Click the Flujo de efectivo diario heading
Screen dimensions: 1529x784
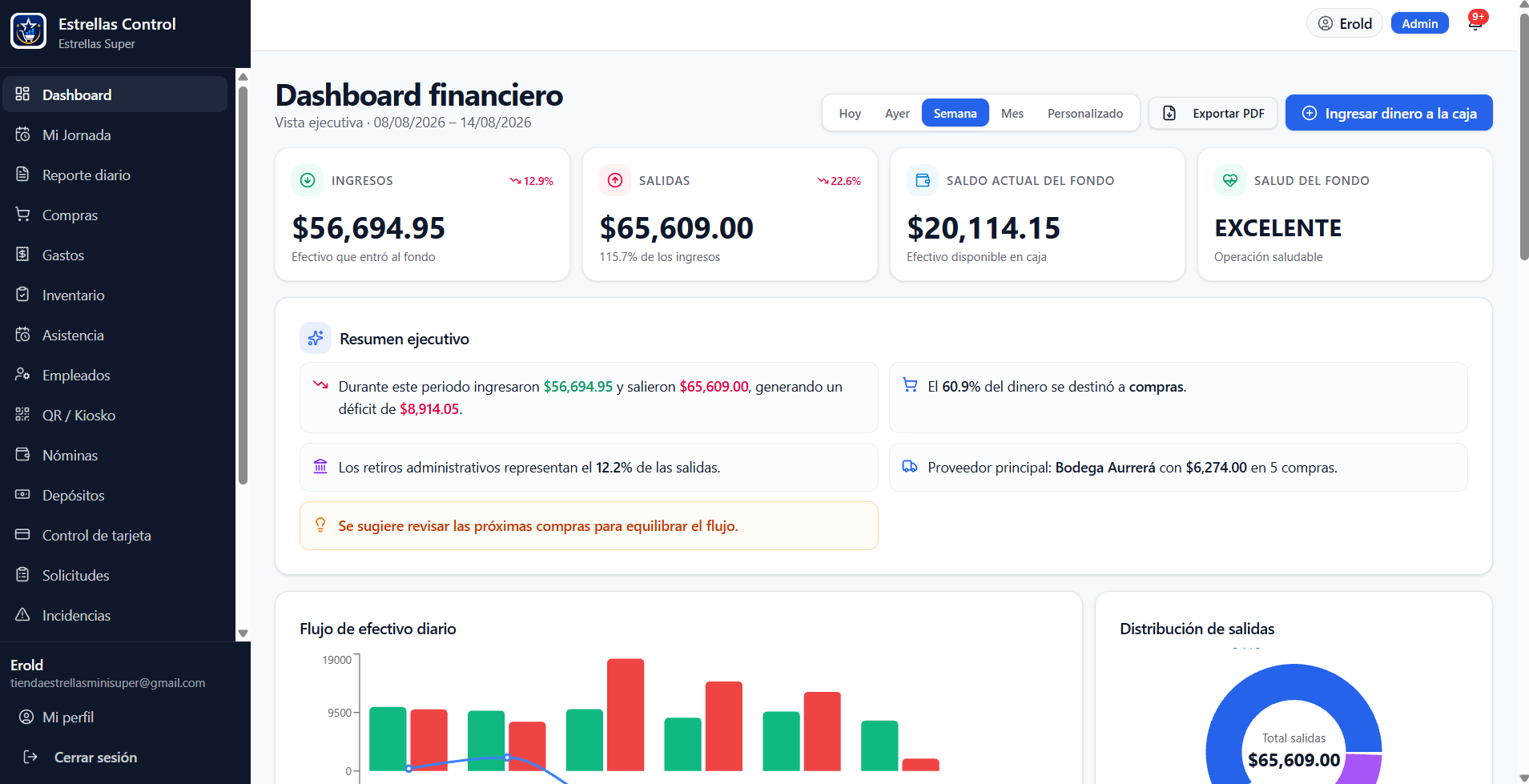[x=378, y=629]
